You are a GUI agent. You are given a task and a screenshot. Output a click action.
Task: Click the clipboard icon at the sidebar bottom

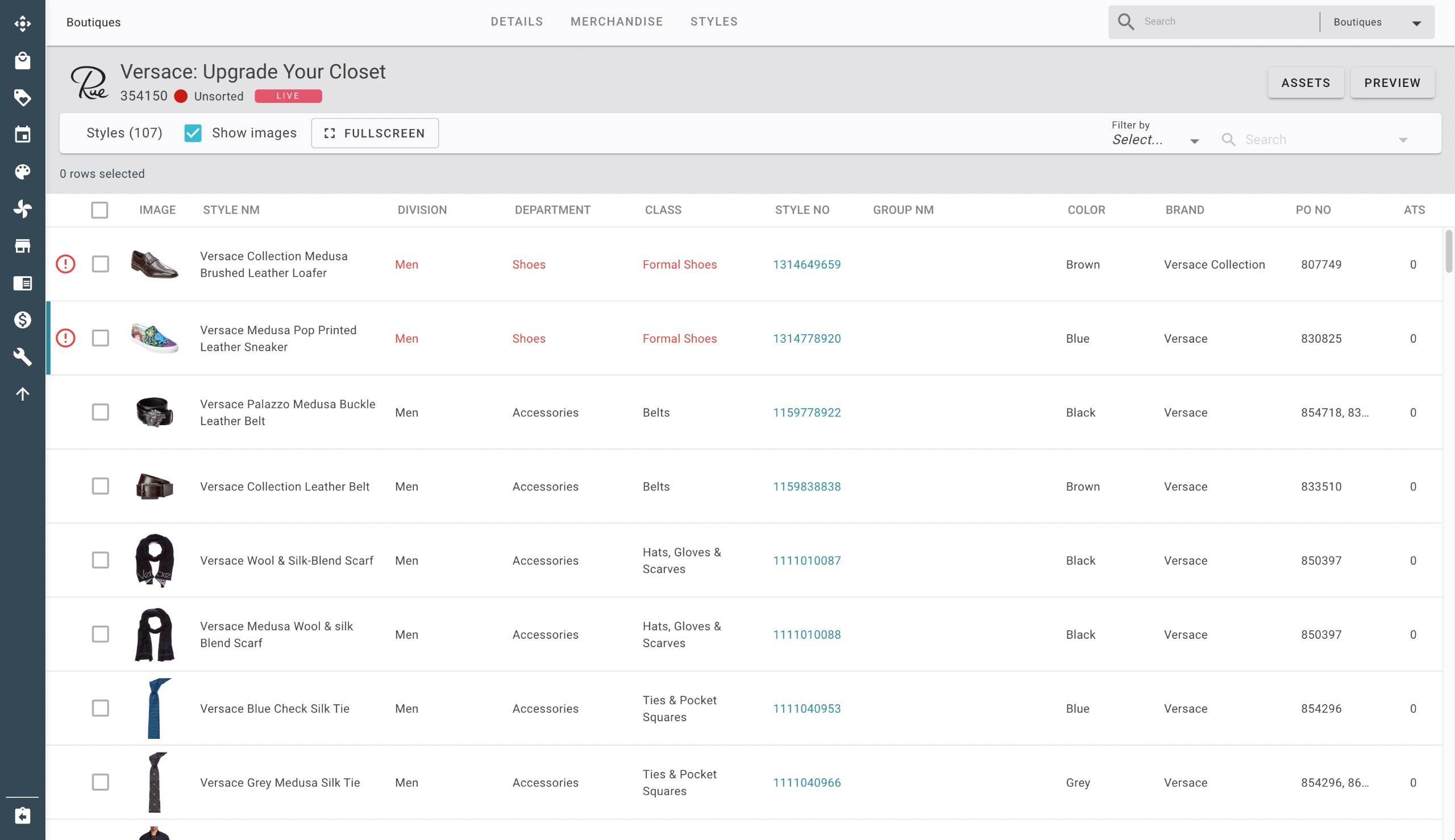[x=23, y=815]
